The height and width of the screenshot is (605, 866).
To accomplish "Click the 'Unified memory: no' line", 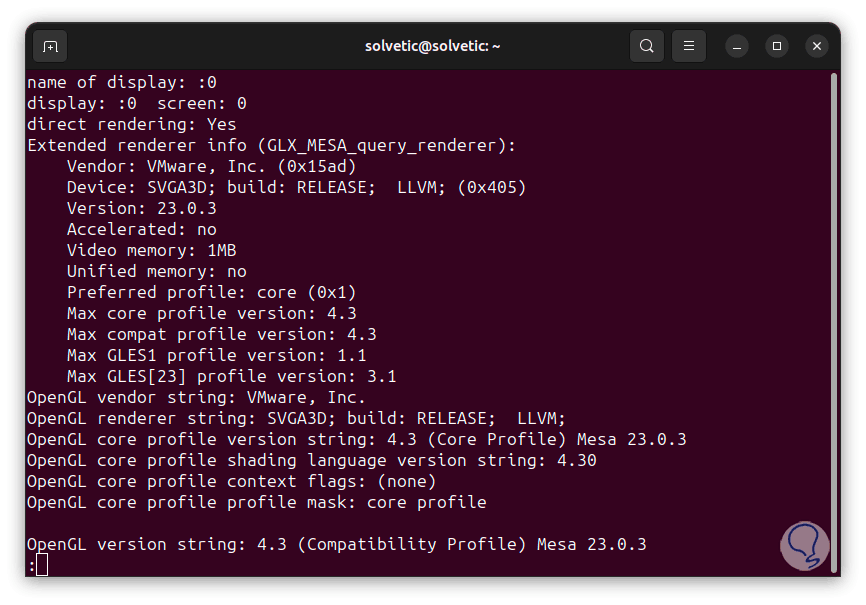I will (156, 271).
